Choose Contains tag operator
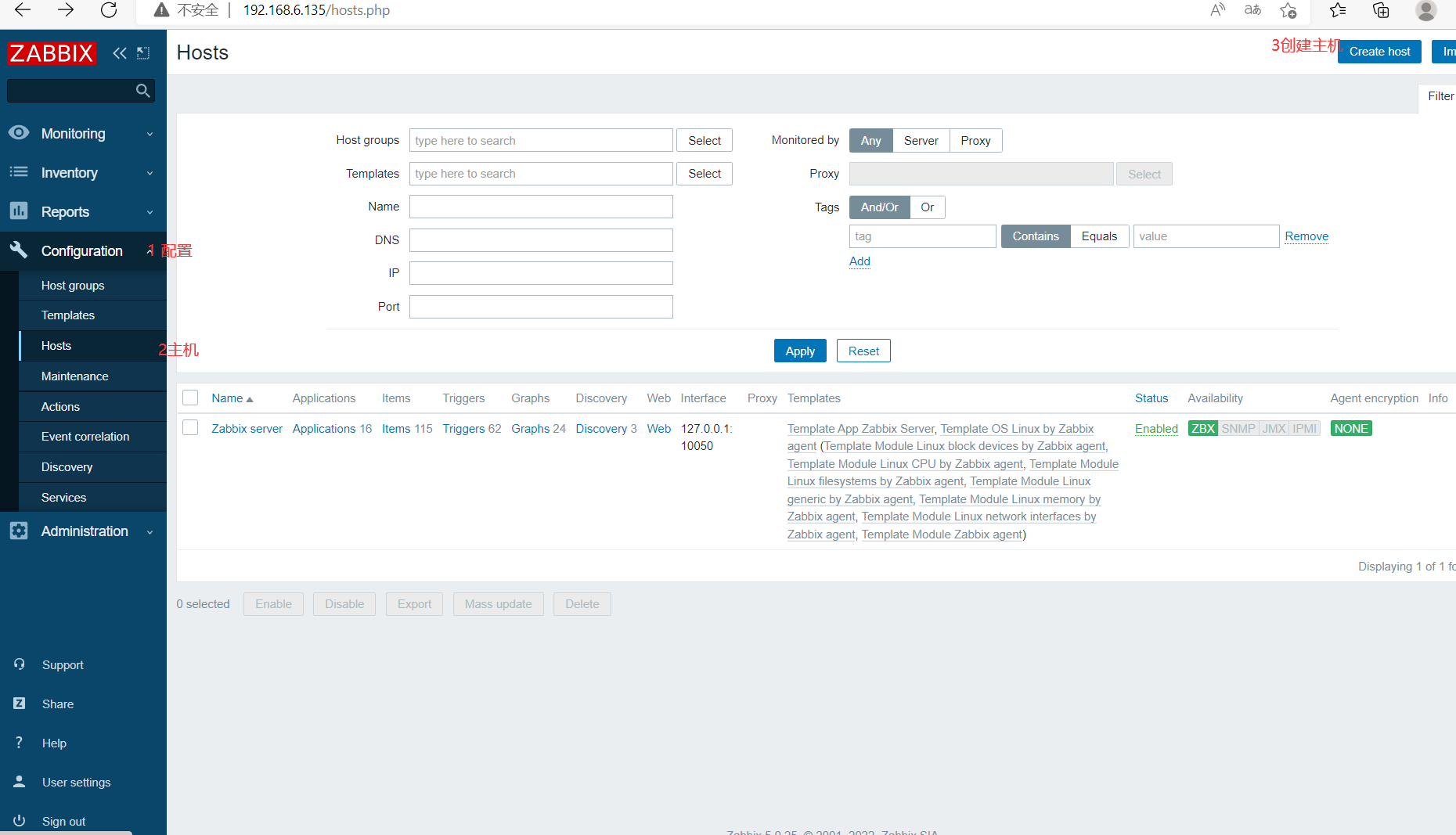 click(x=1036, y=236)
